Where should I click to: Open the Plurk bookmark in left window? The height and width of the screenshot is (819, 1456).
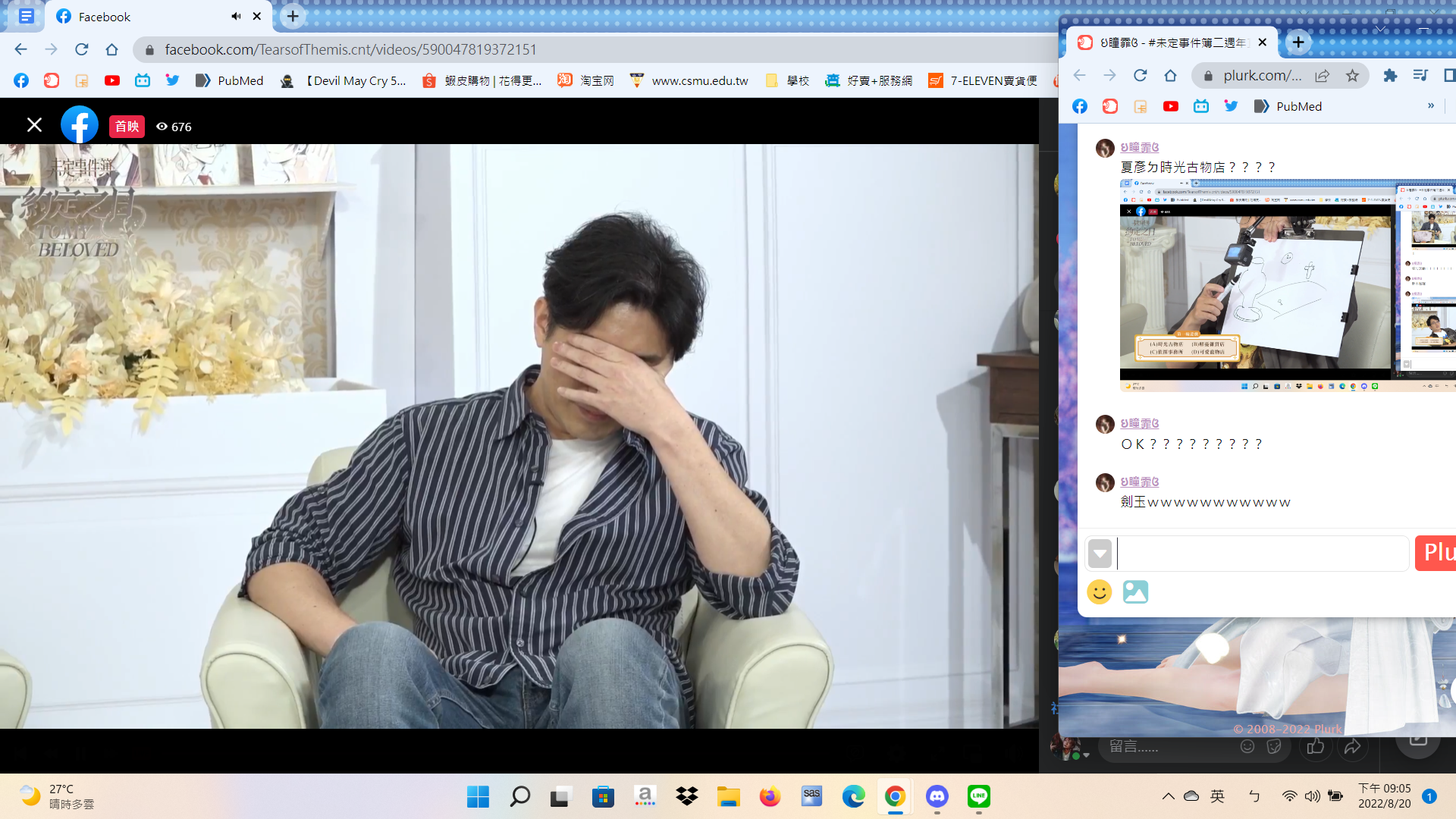[x=52, y=80]
